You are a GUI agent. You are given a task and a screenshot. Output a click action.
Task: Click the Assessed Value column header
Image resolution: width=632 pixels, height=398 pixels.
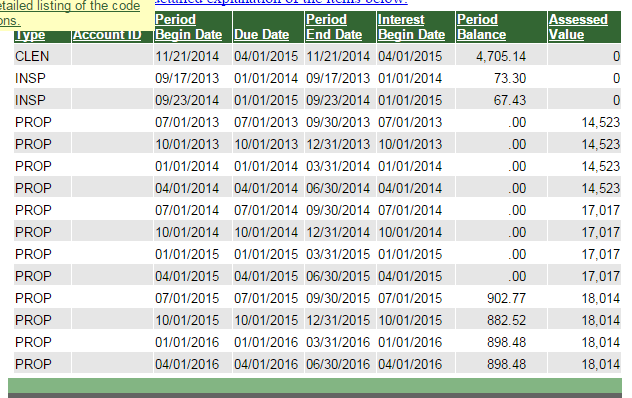pyautogui.click(x=578, y=27)
